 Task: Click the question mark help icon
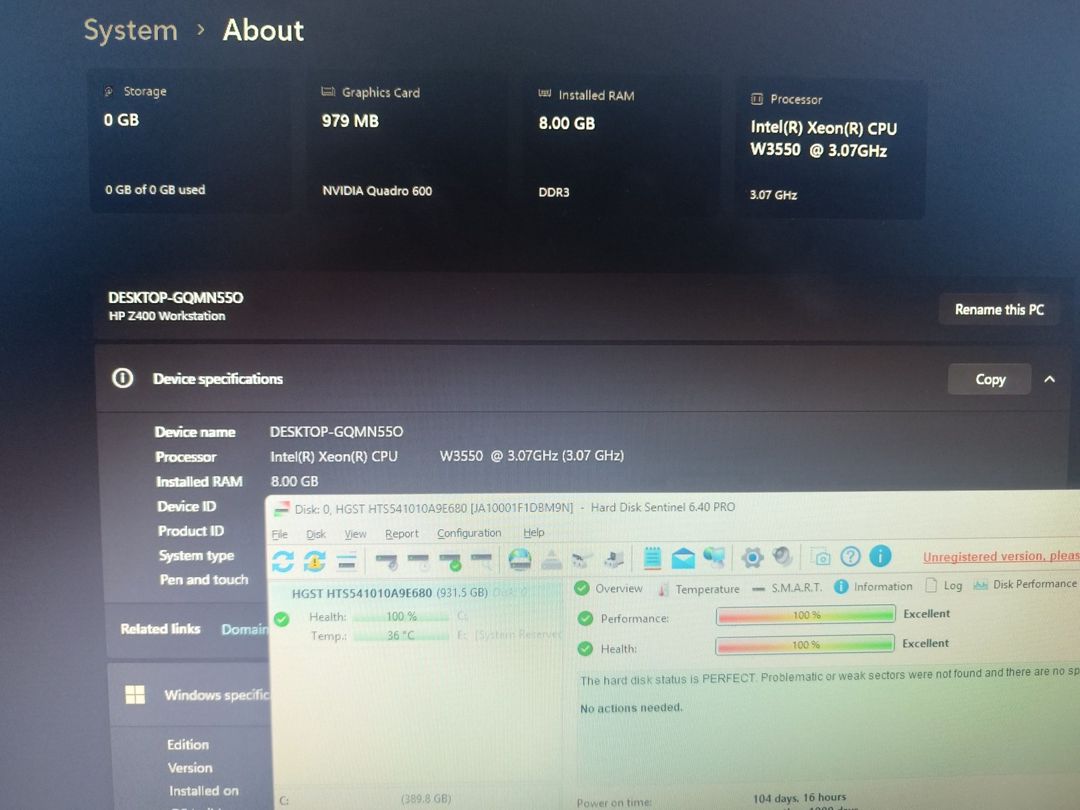(851, 556)
